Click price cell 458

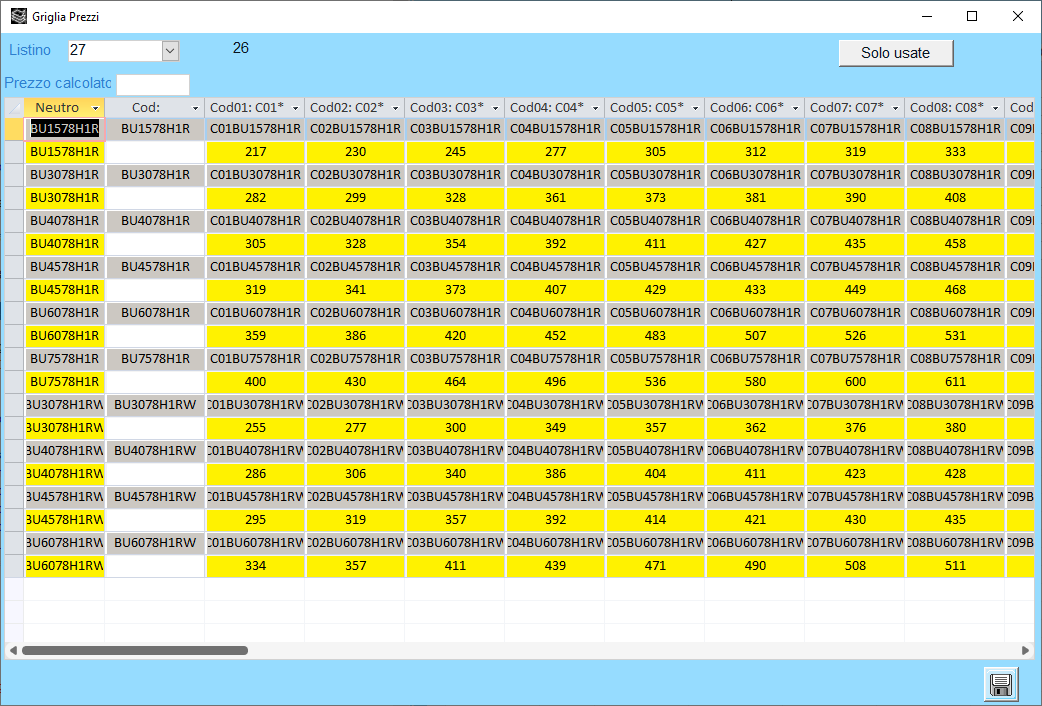tap(955, 243)
